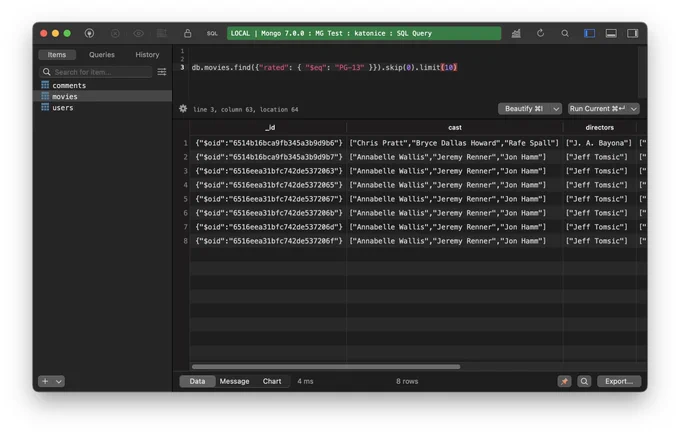Switch to the Data tab

coord(197,382)
